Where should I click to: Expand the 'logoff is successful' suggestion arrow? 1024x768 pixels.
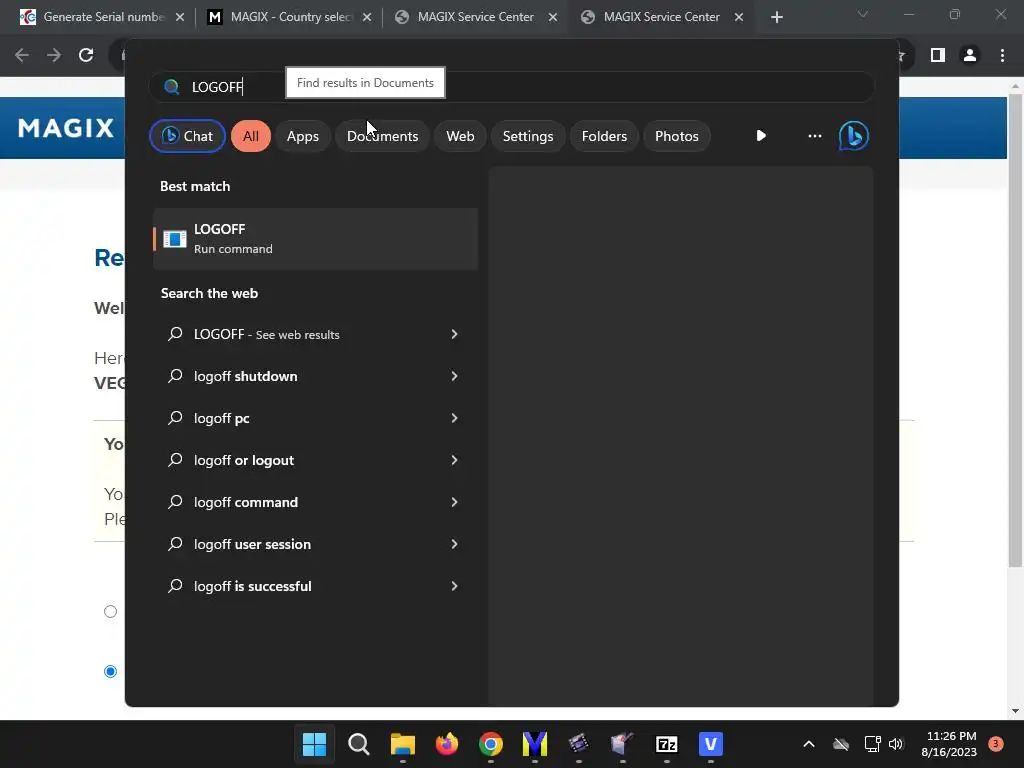[455, 586]
